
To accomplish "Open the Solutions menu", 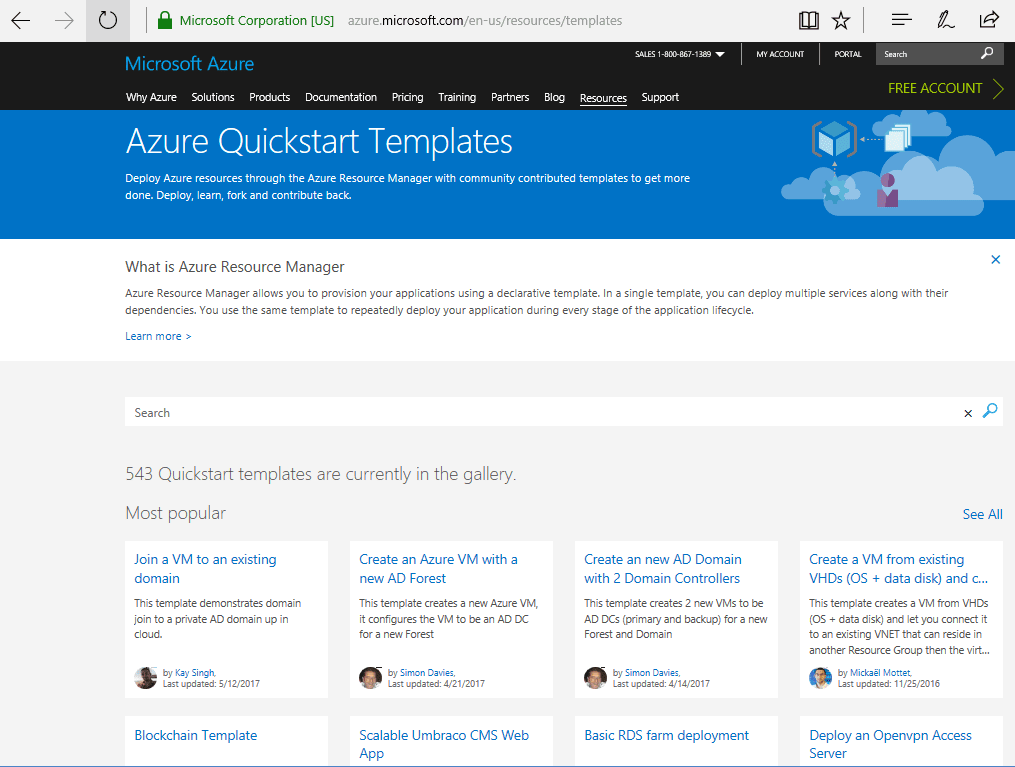I will pos(212,97).
